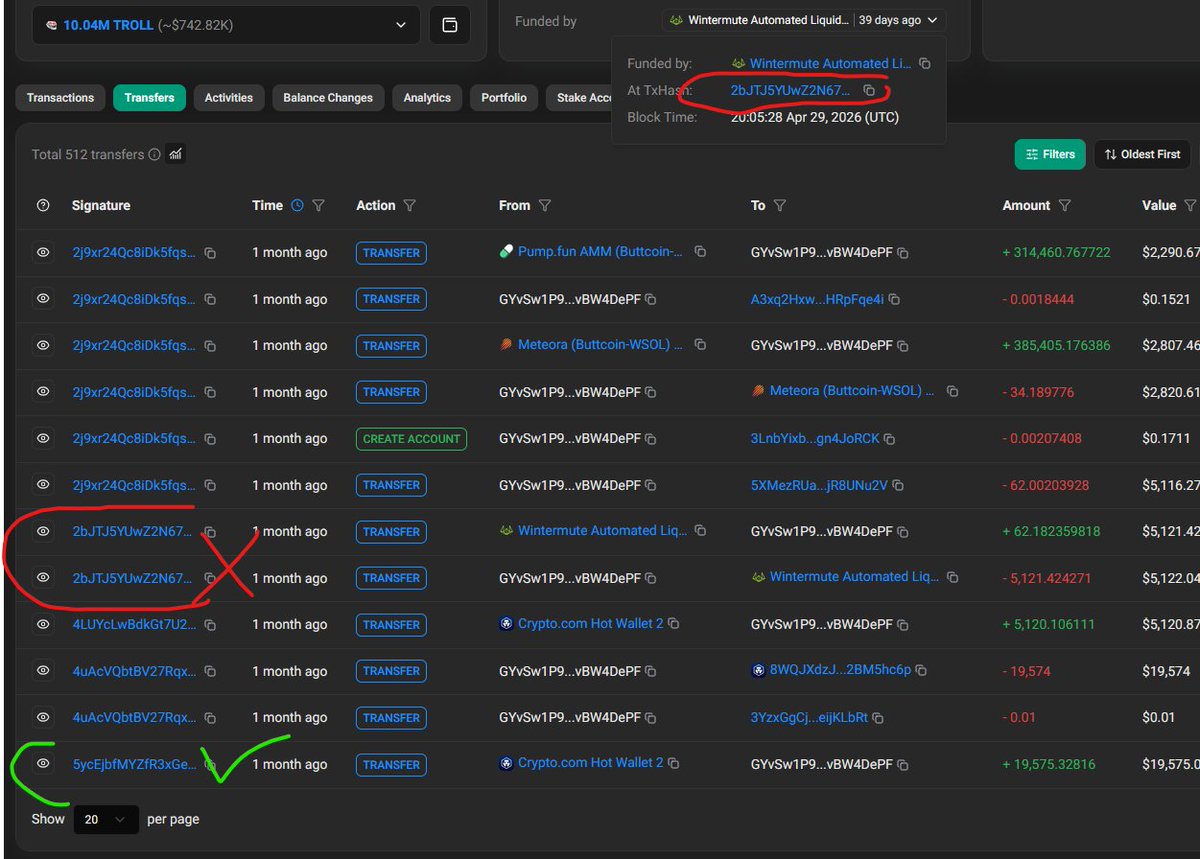The height and width of the screenshot is (859, 1200).
Task: Toggle the Oldest First sort button
Action: [1143, 154]
